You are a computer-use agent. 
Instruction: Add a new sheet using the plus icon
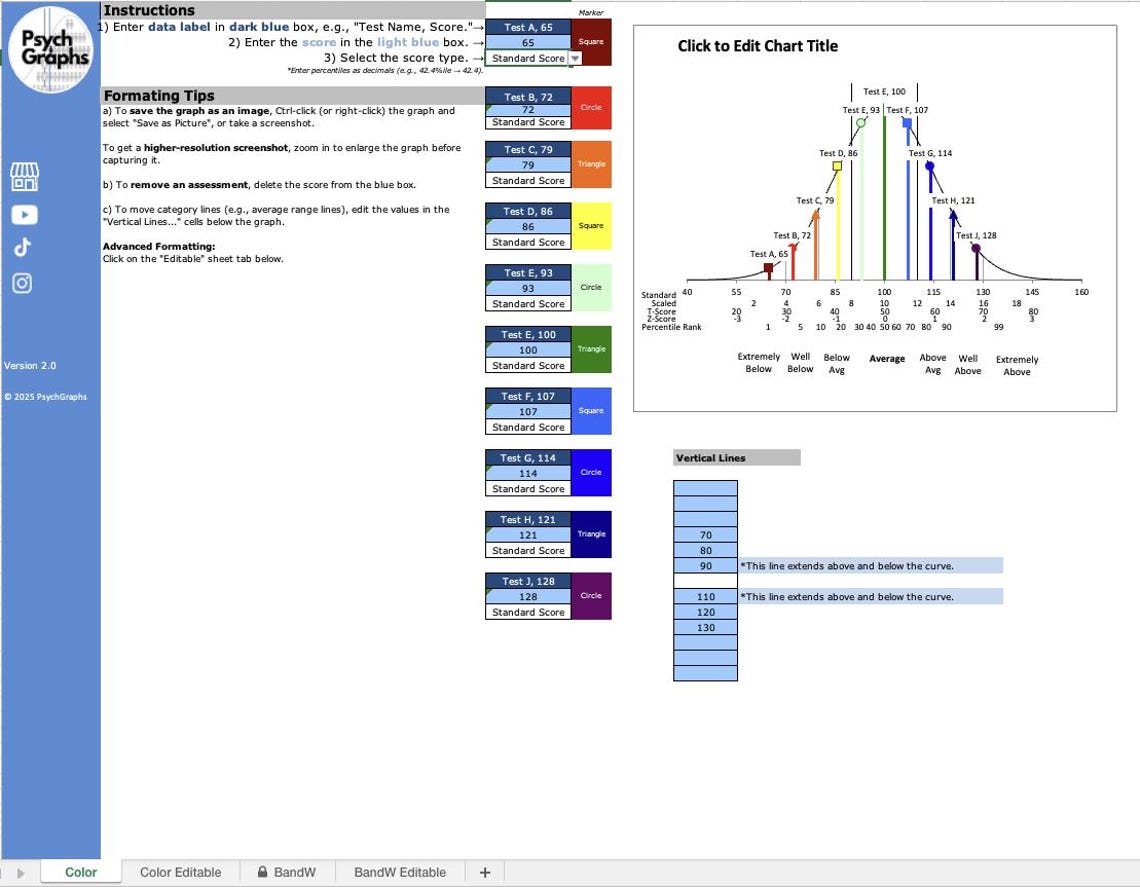pyautogui.click(x=485, y=872)
